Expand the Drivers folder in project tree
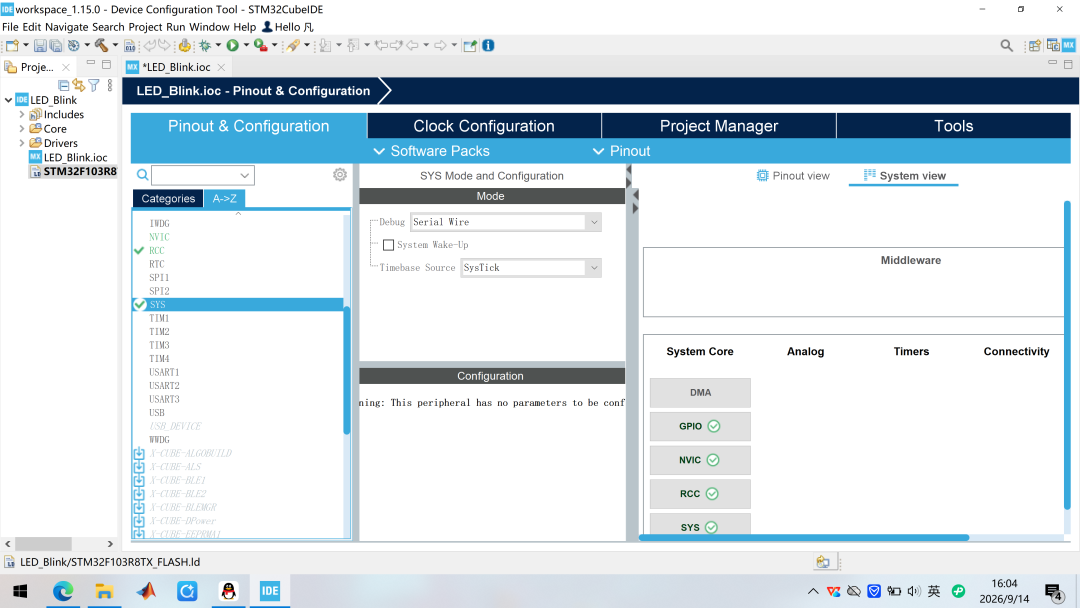 pyautogui.click(x=22, y=143)
